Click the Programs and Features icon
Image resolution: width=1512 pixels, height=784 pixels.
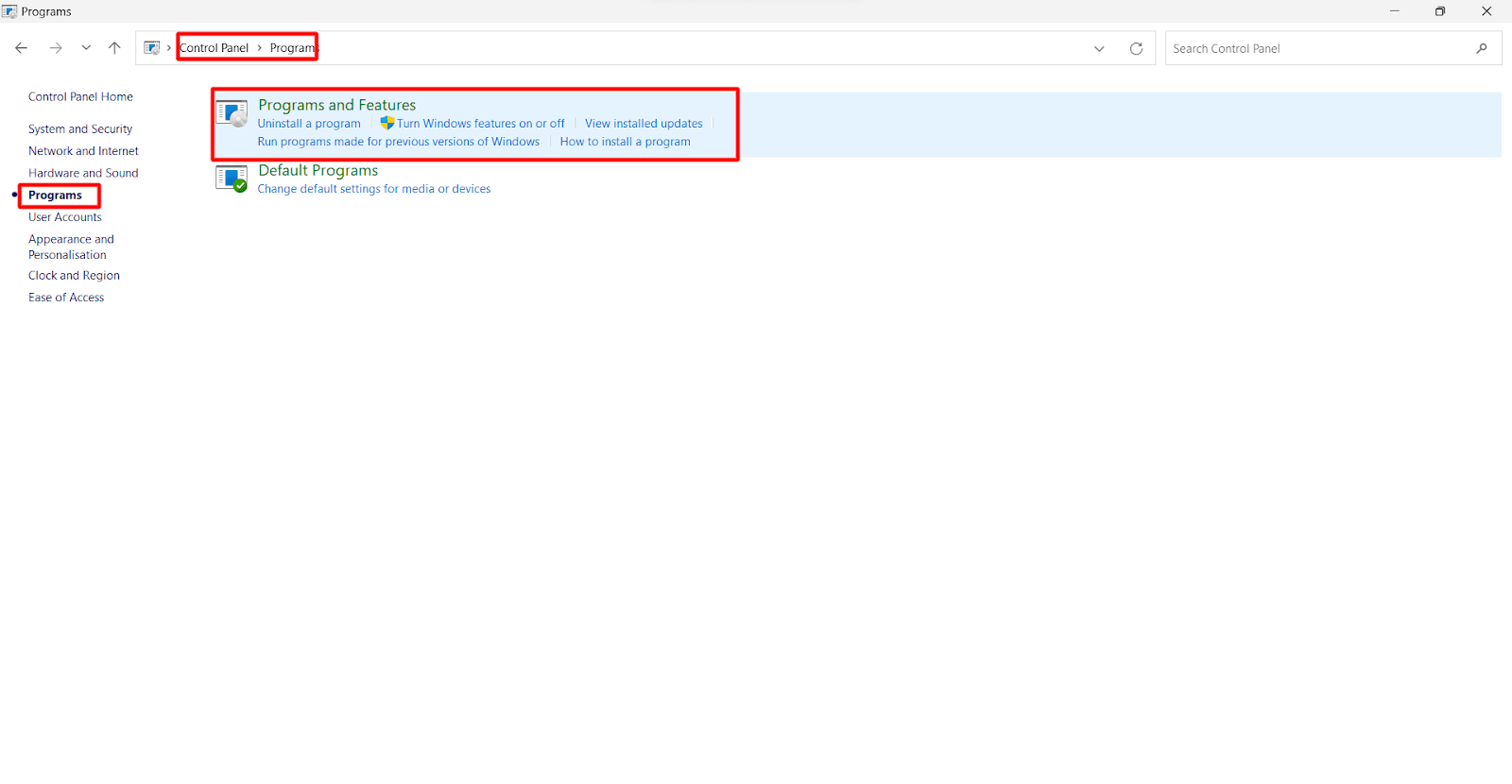coord(232,113)
